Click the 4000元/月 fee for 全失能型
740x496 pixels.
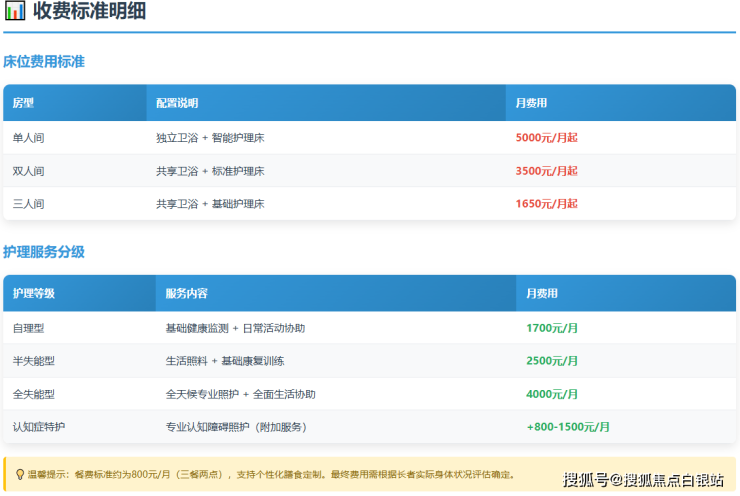[552, 394]
